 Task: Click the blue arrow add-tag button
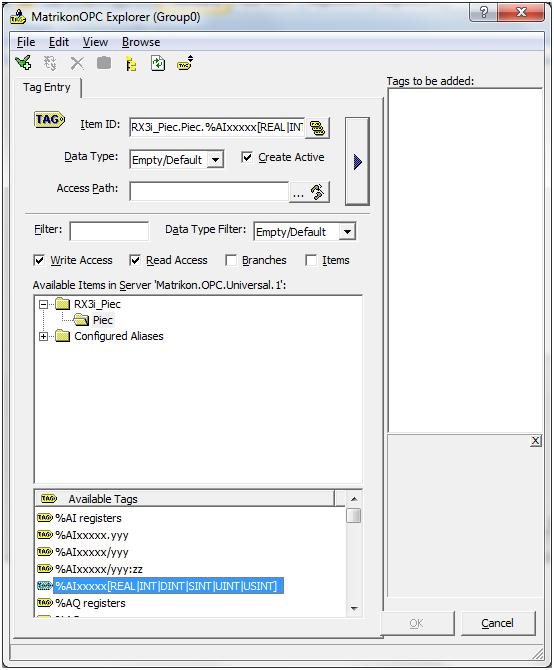[x=357, y=162]
